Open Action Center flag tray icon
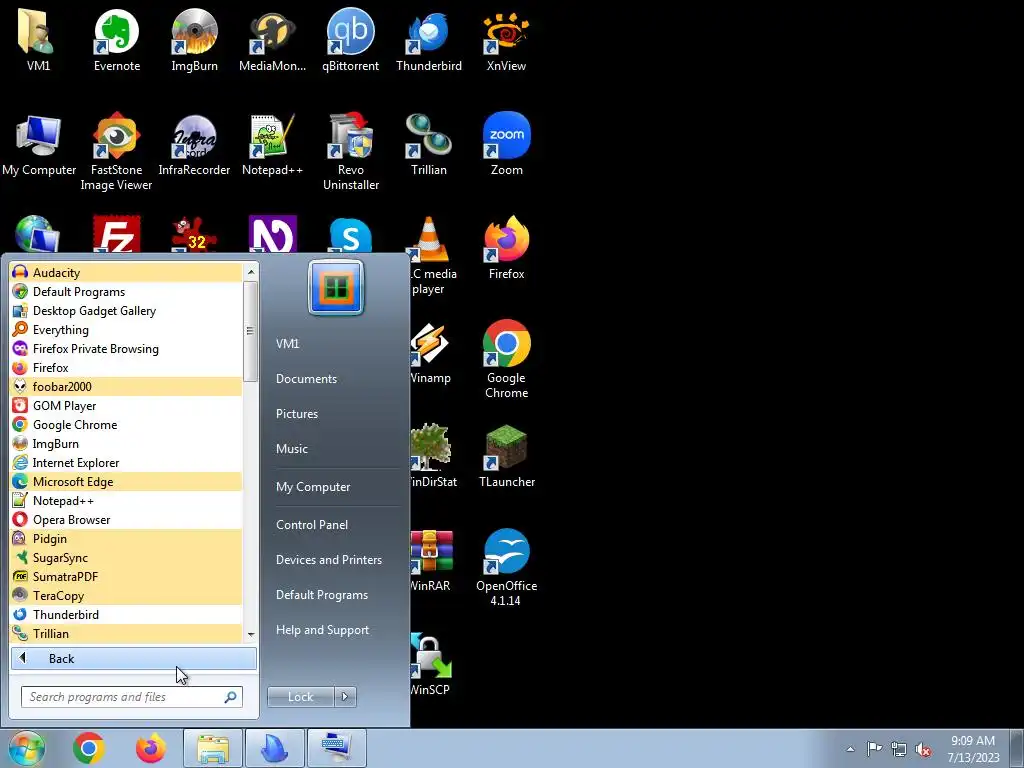The image size is (1024, 768). [x=874, y=749]
